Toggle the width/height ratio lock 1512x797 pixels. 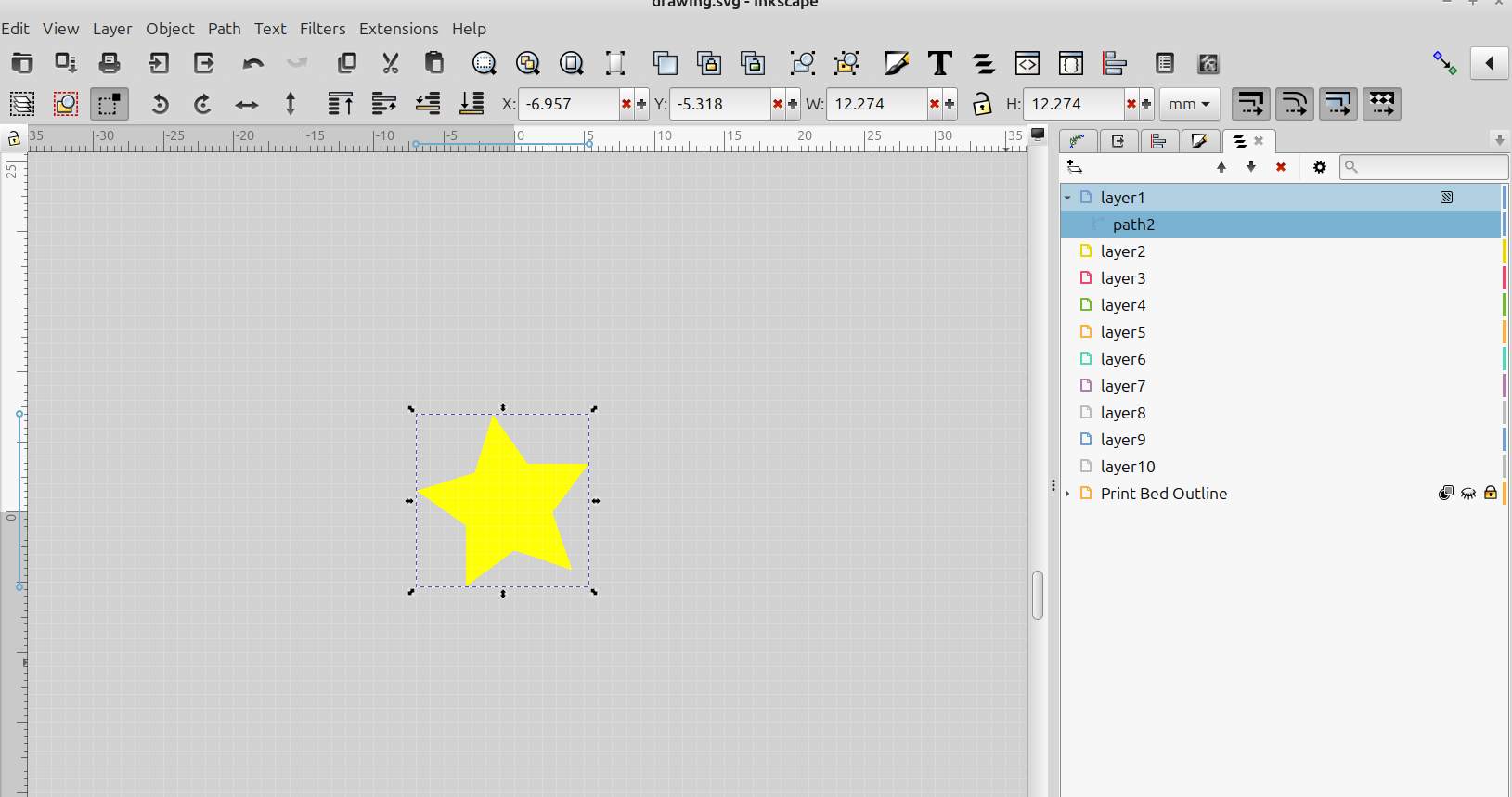pyautogui.click(x=982, y=104)
